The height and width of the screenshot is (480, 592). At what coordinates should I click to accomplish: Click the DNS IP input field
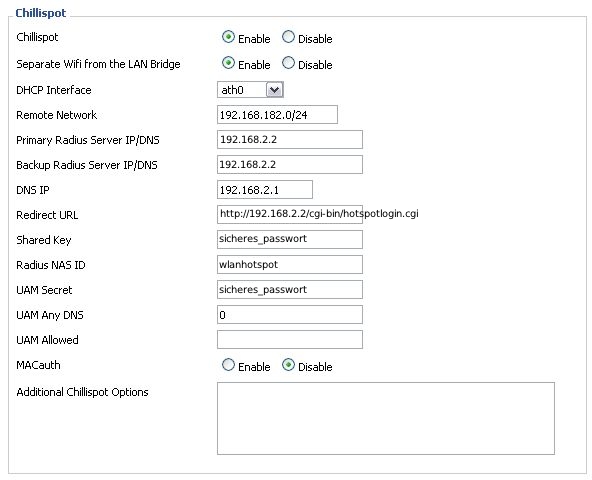(x=265, y=190)
